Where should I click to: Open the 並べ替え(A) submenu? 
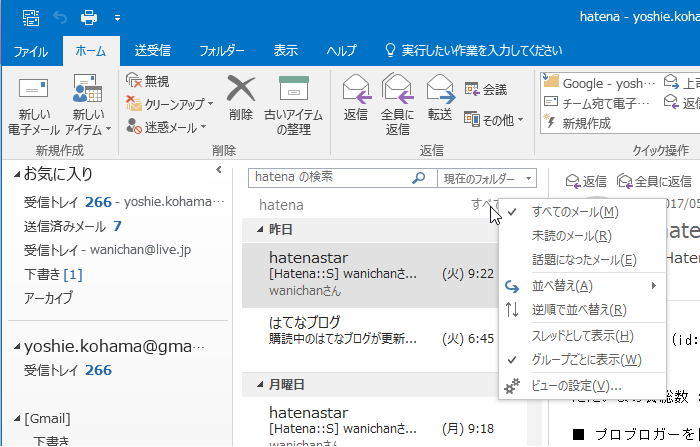point(582,285)
